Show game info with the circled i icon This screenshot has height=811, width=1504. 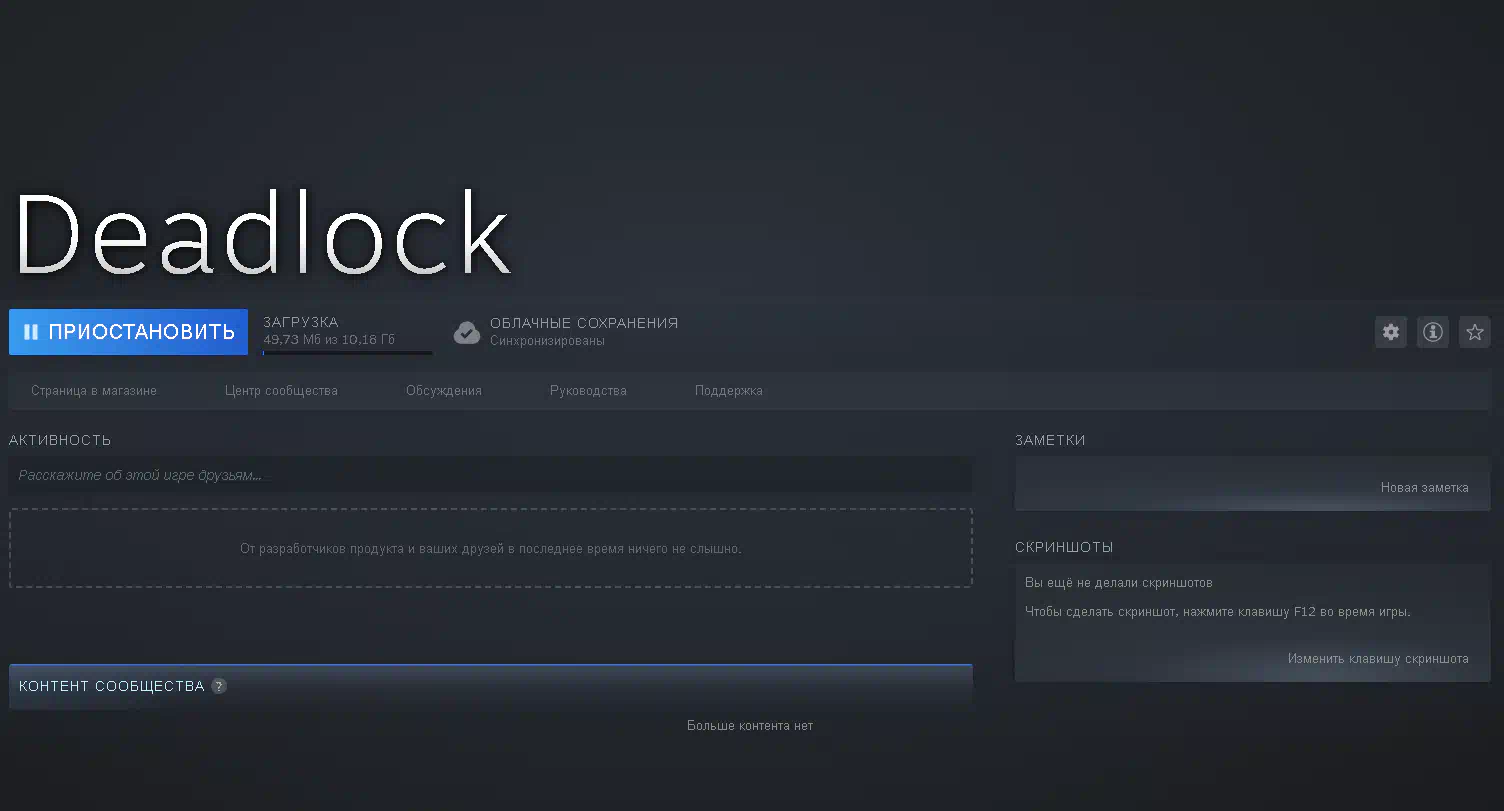tap(1433, 332)
